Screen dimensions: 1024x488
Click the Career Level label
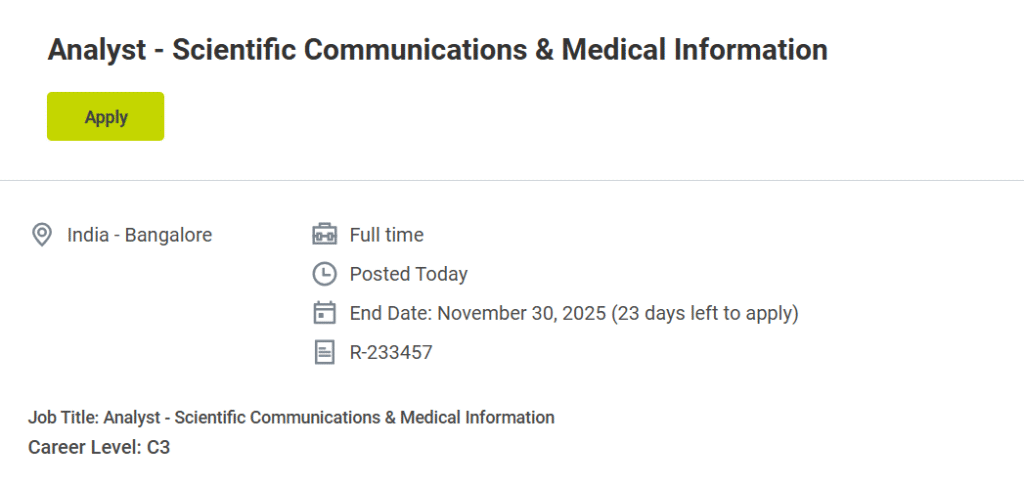tap(84, 447)
